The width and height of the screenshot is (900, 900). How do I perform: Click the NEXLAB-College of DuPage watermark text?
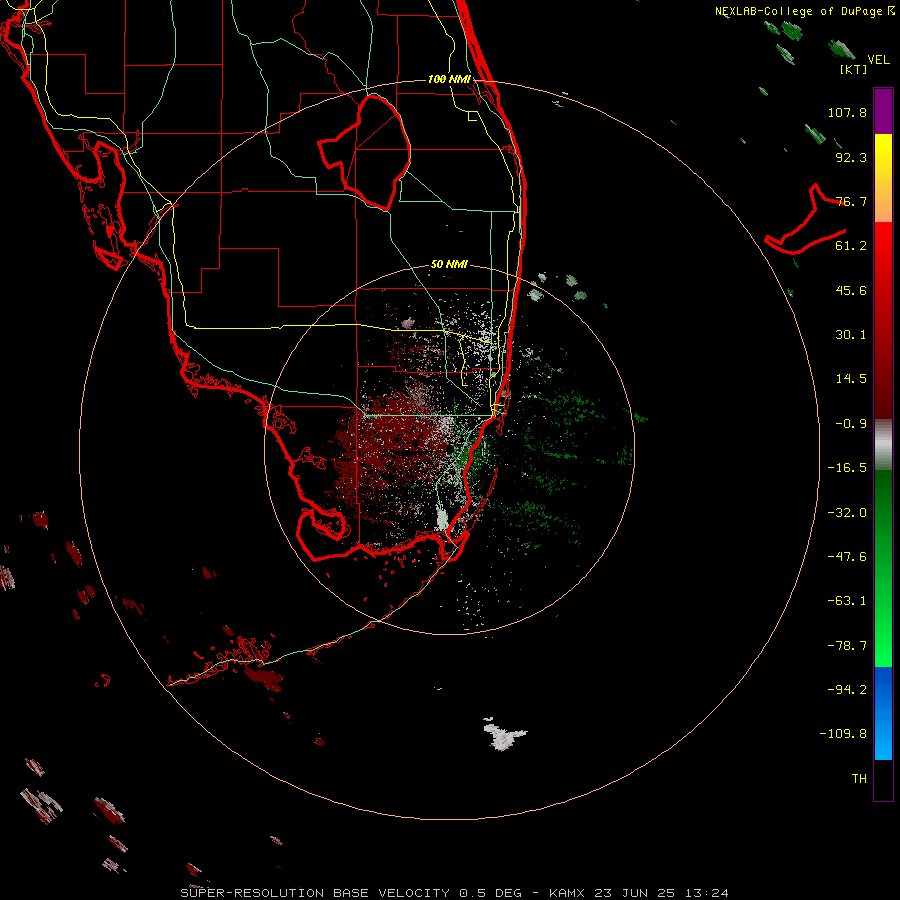[804, 11]
